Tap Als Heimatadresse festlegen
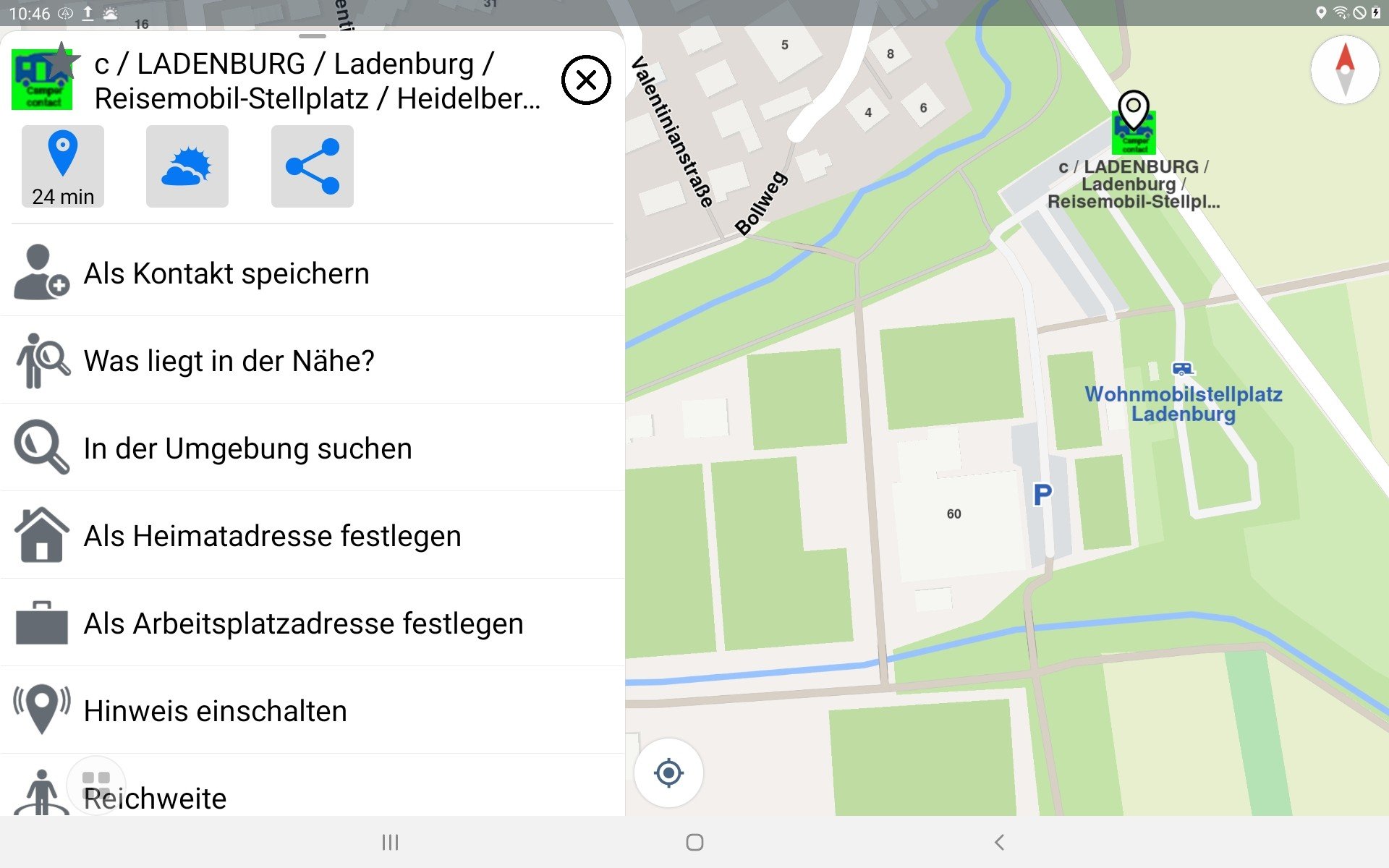This screenshot has height=868, width=1389. tap(313, 535)
